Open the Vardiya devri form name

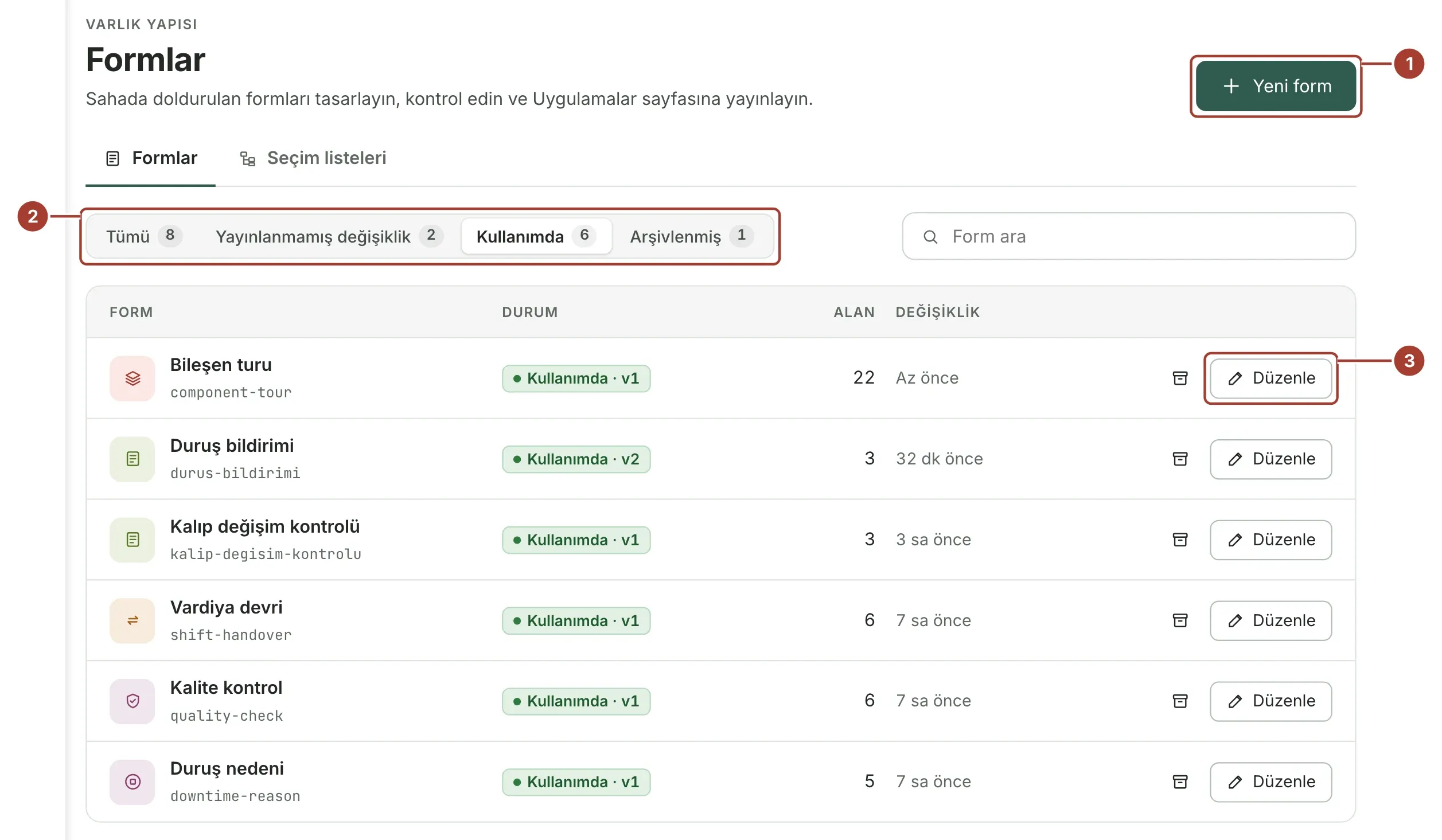click(x=226, y=607)
